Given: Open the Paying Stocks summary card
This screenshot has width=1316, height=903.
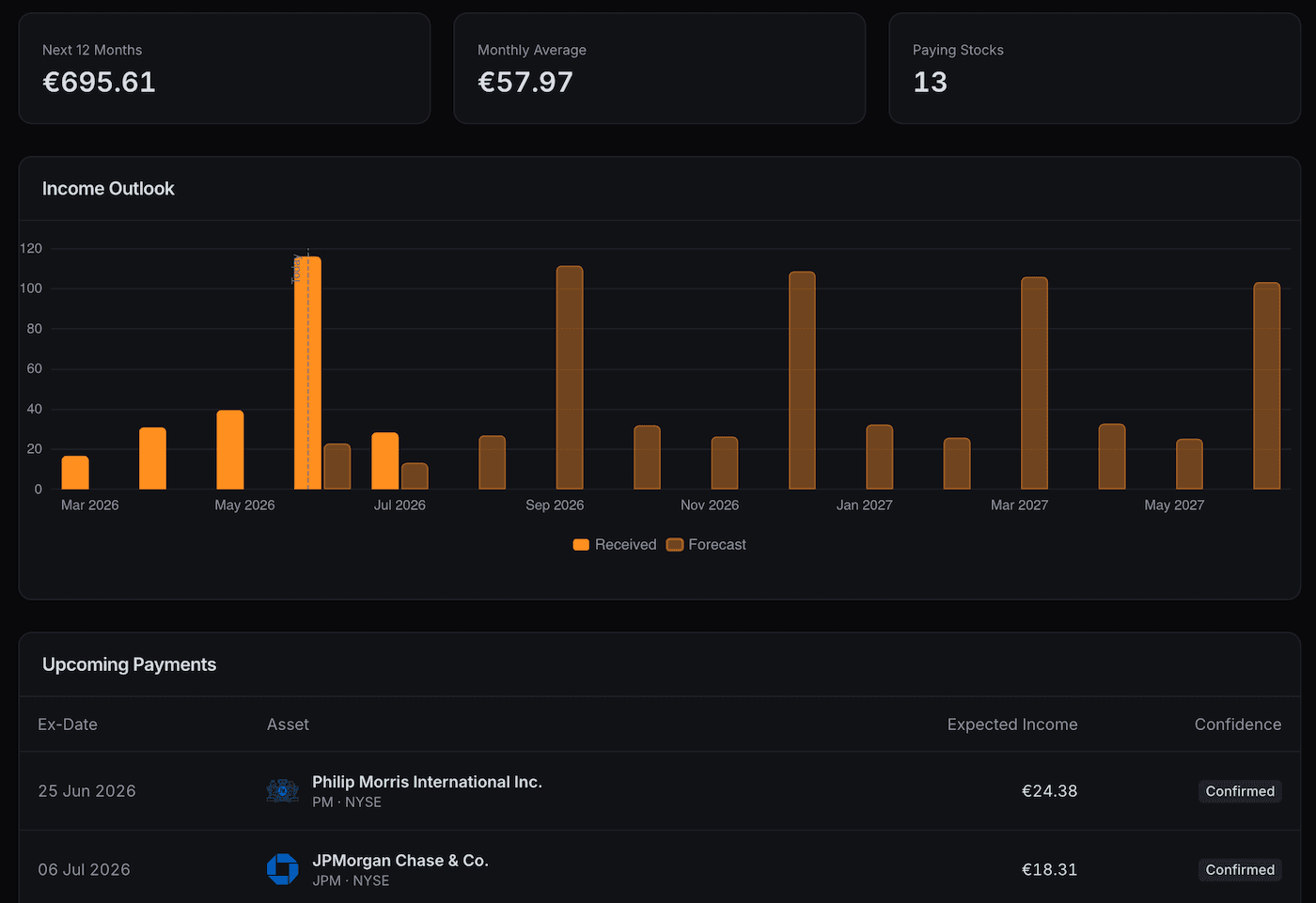Looking at the screenshot, I should (1095, 69).
